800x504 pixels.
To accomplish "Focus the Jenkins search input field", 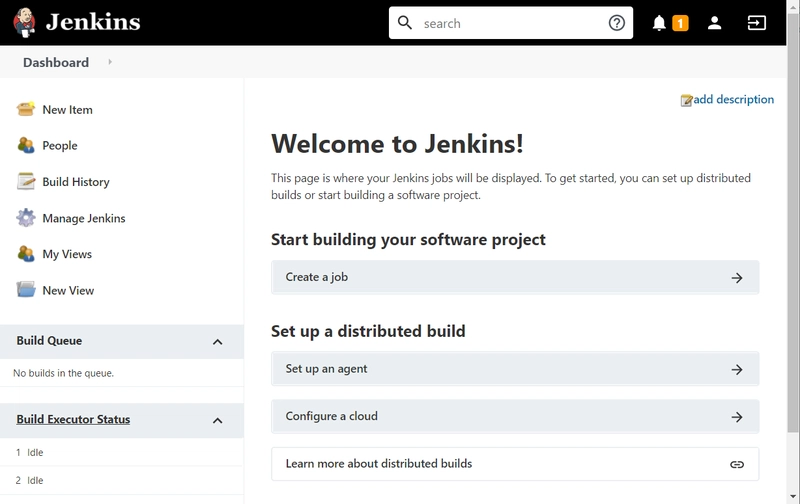I will pos(510,23).
